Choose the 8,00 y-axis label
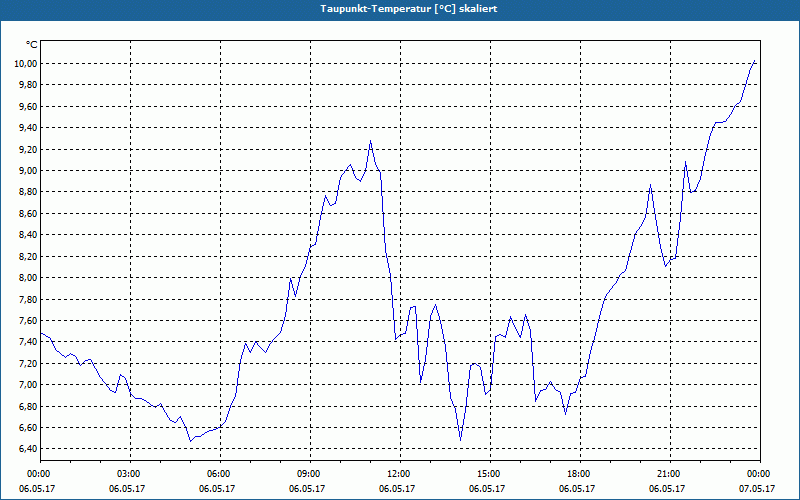Screen dimensions: 800x500 tap(28, 278)
